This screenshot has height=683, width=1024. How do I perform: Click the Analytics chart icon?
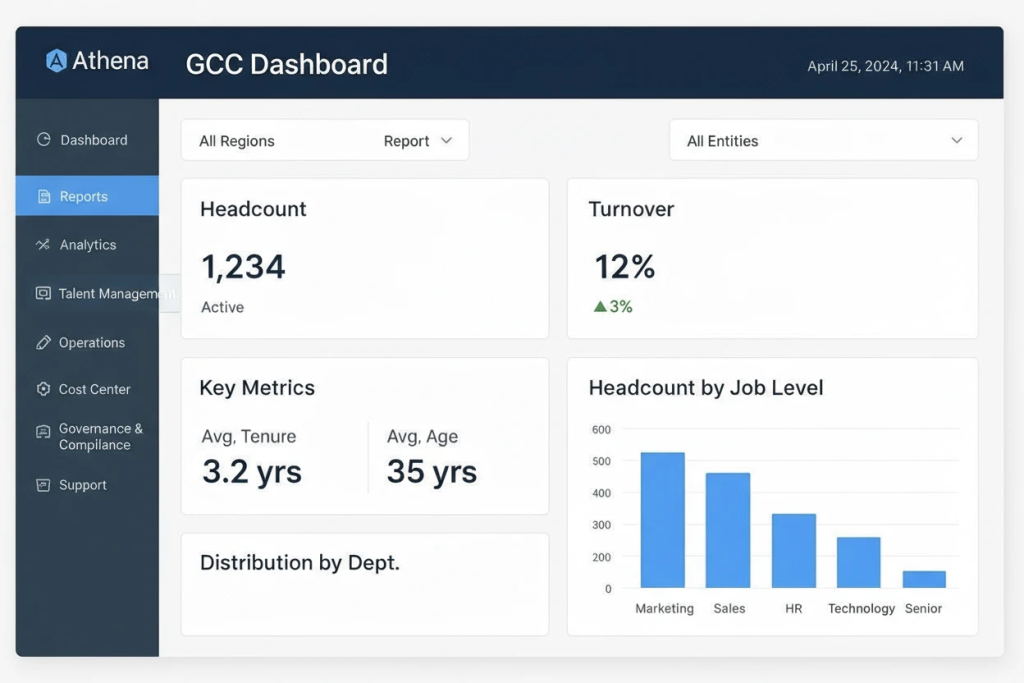click(x=43, y=245)
